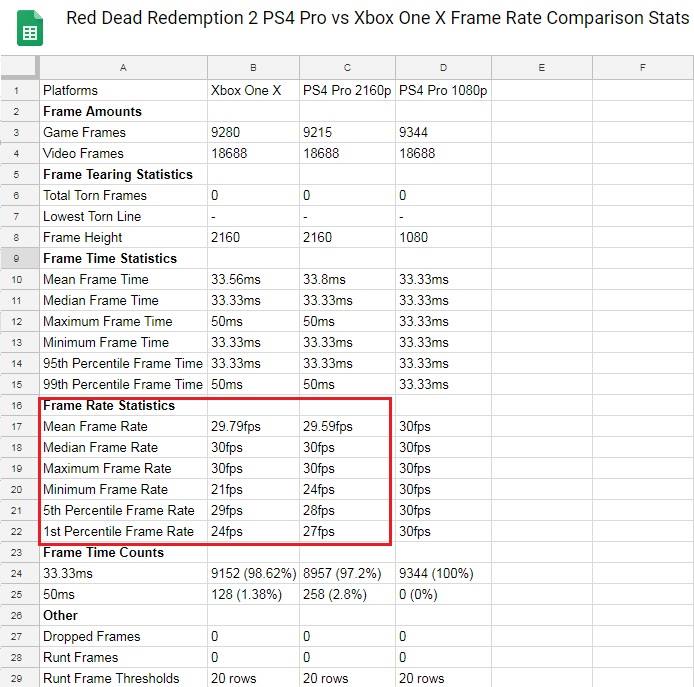Click the '29.79fps' cell
The width and height of the screenshot is (694, 687).
(253, 426)
